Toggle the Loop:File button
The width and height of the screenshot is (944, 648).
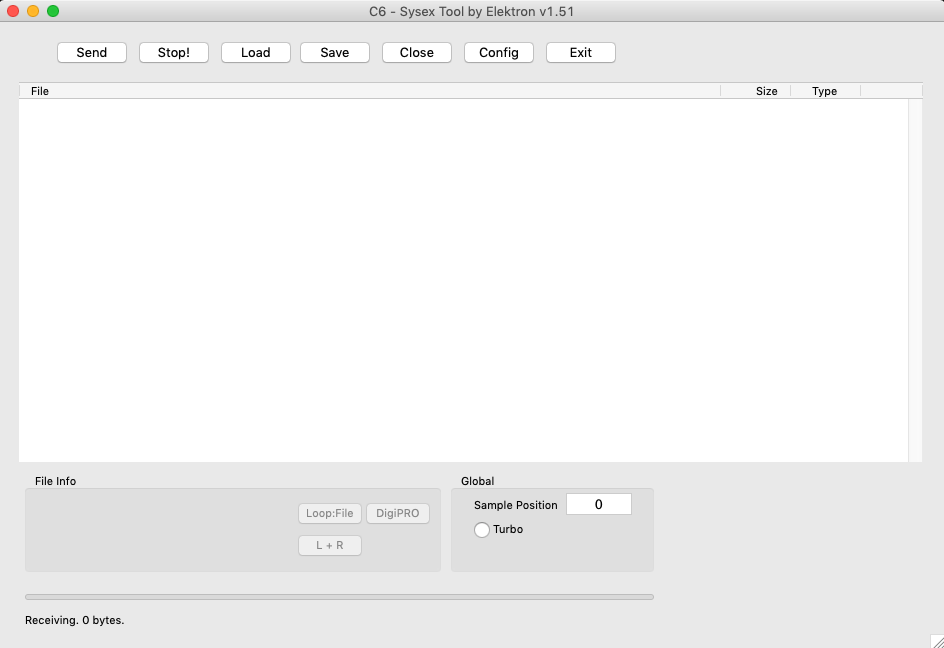point(330,514)
